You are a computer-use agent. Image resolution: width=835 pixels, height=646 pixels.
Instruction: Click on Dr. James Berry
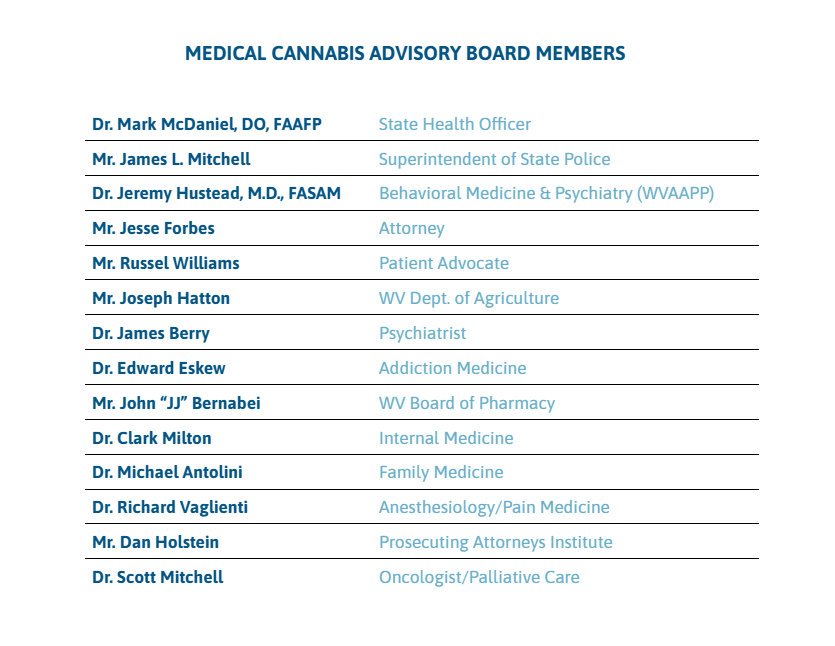click(151, 333)
